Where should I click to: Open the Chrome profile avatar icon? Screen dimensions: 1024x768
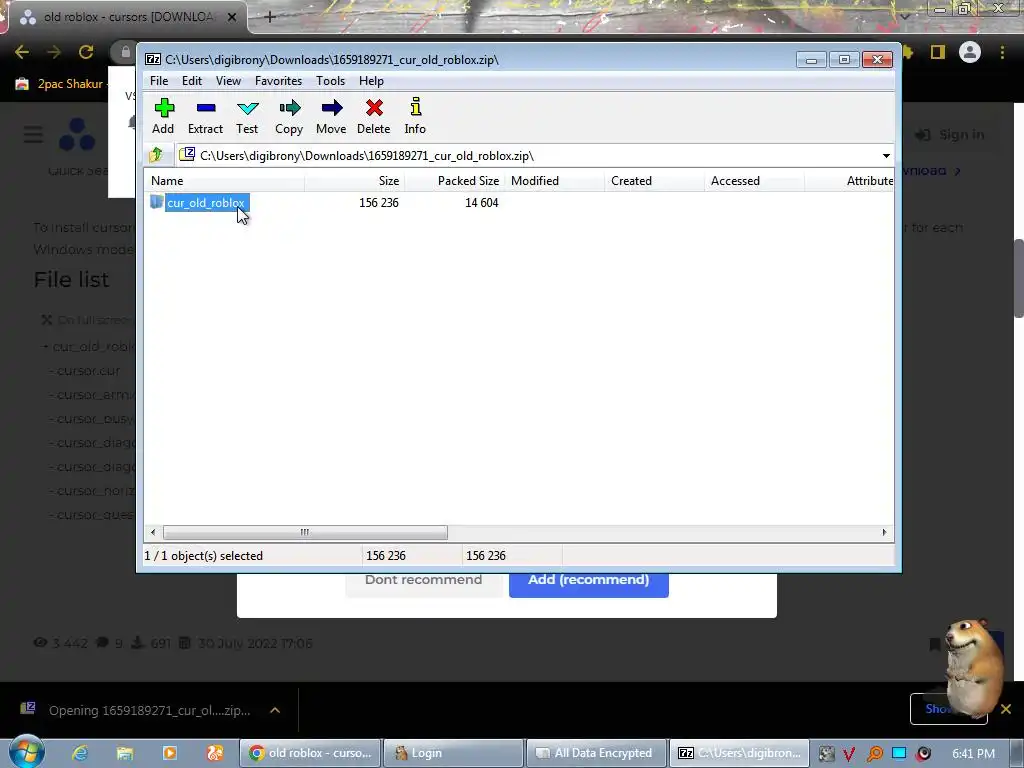click(x=970, y=52)
